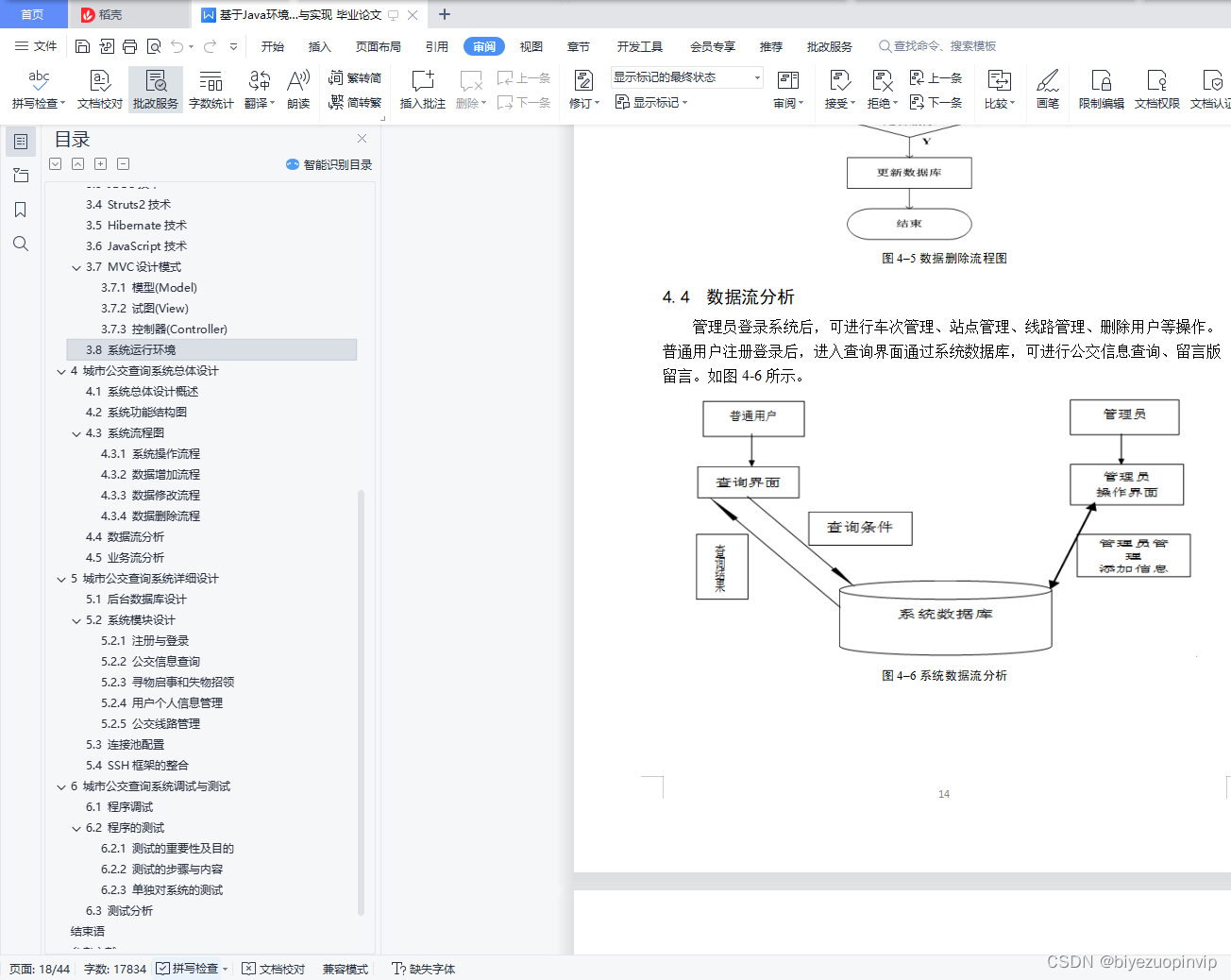Switch to the 页面布局 ribbon tab

[378, 46]
